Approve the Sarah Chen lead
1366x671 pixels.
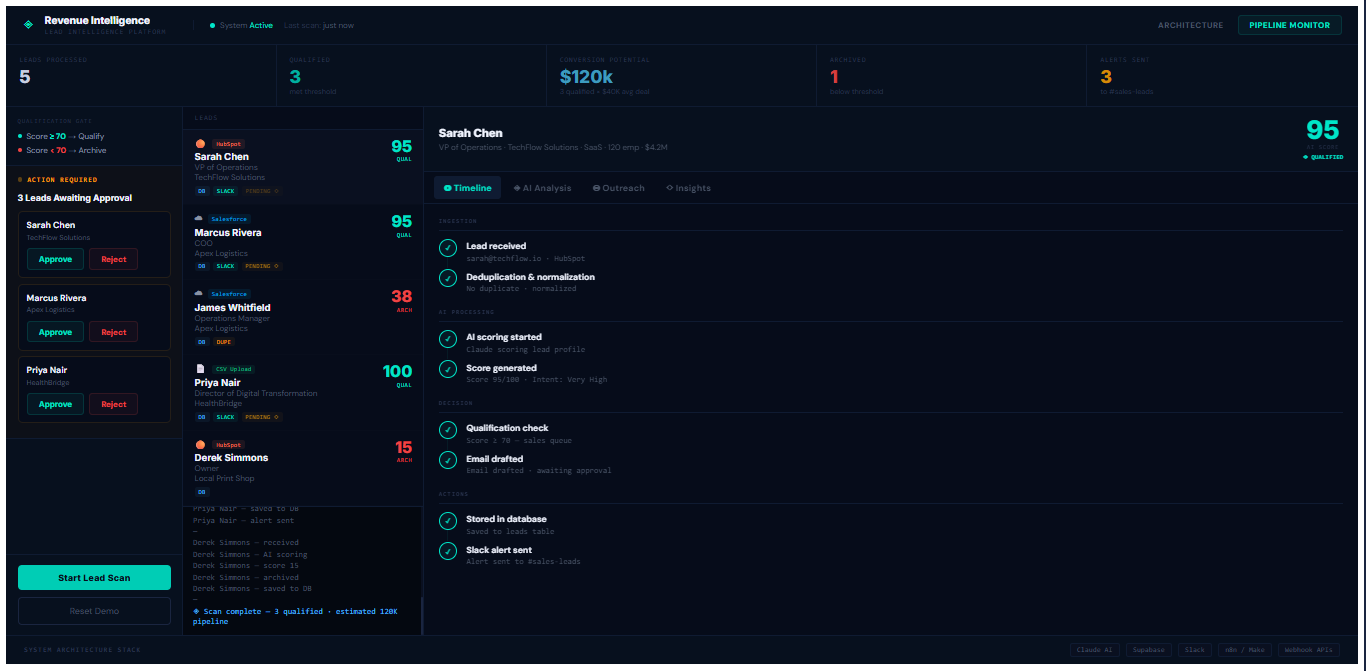coord(55,259)
